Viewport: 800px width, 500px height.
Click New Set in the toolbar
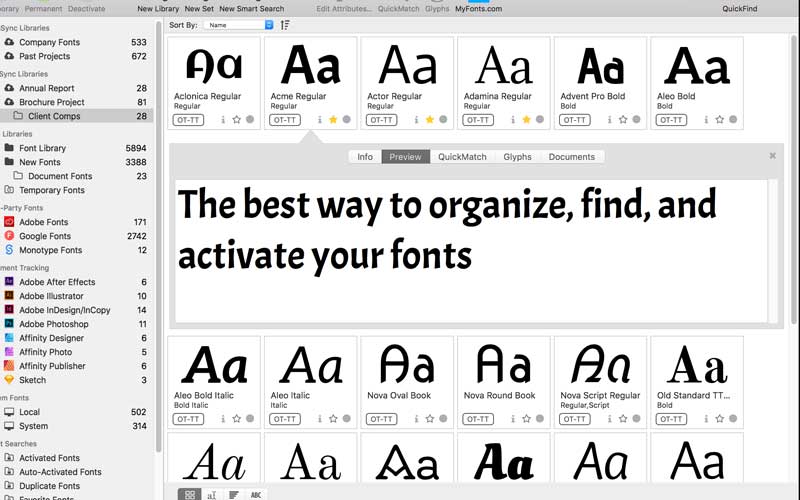click(x=199, y=9)
